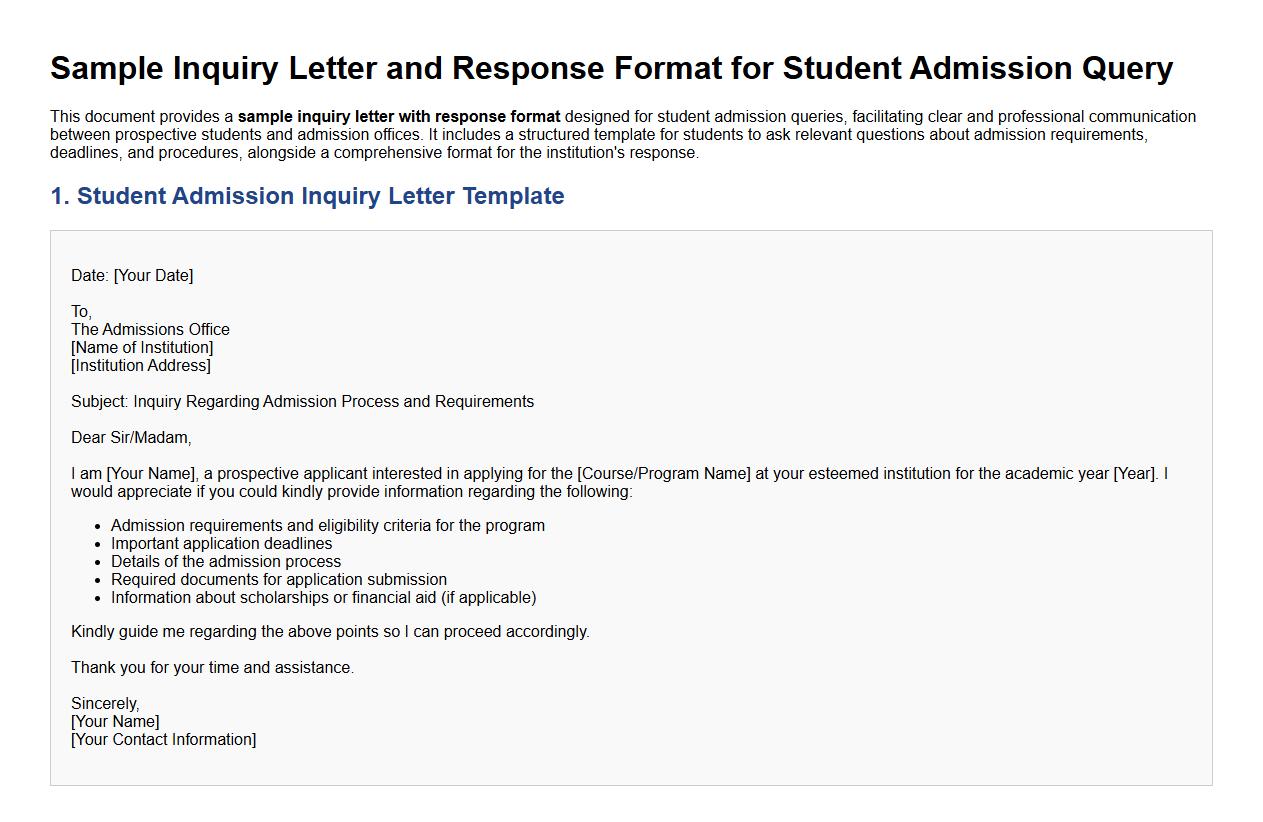Click the "Required documents for application submission" bullet
Screen dimensions: 1263x822
pos(279,580)
